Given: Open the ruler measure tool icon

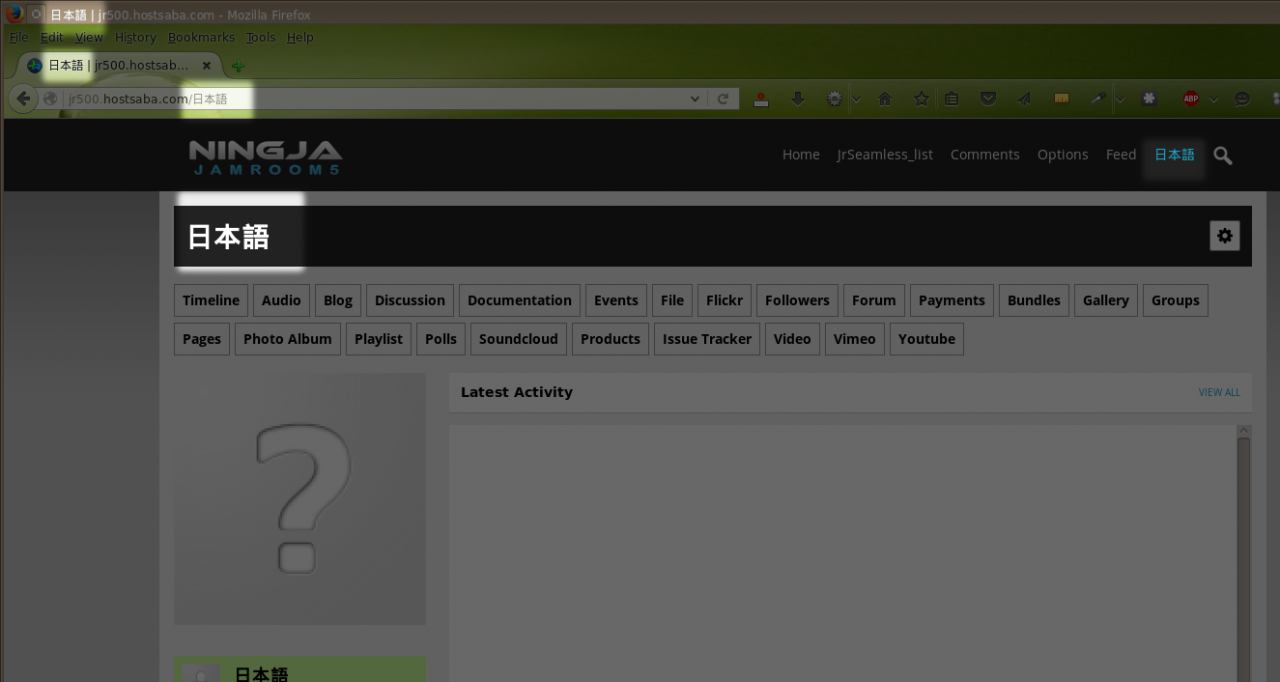Looking at the screenshot, I should [1061, 99].
